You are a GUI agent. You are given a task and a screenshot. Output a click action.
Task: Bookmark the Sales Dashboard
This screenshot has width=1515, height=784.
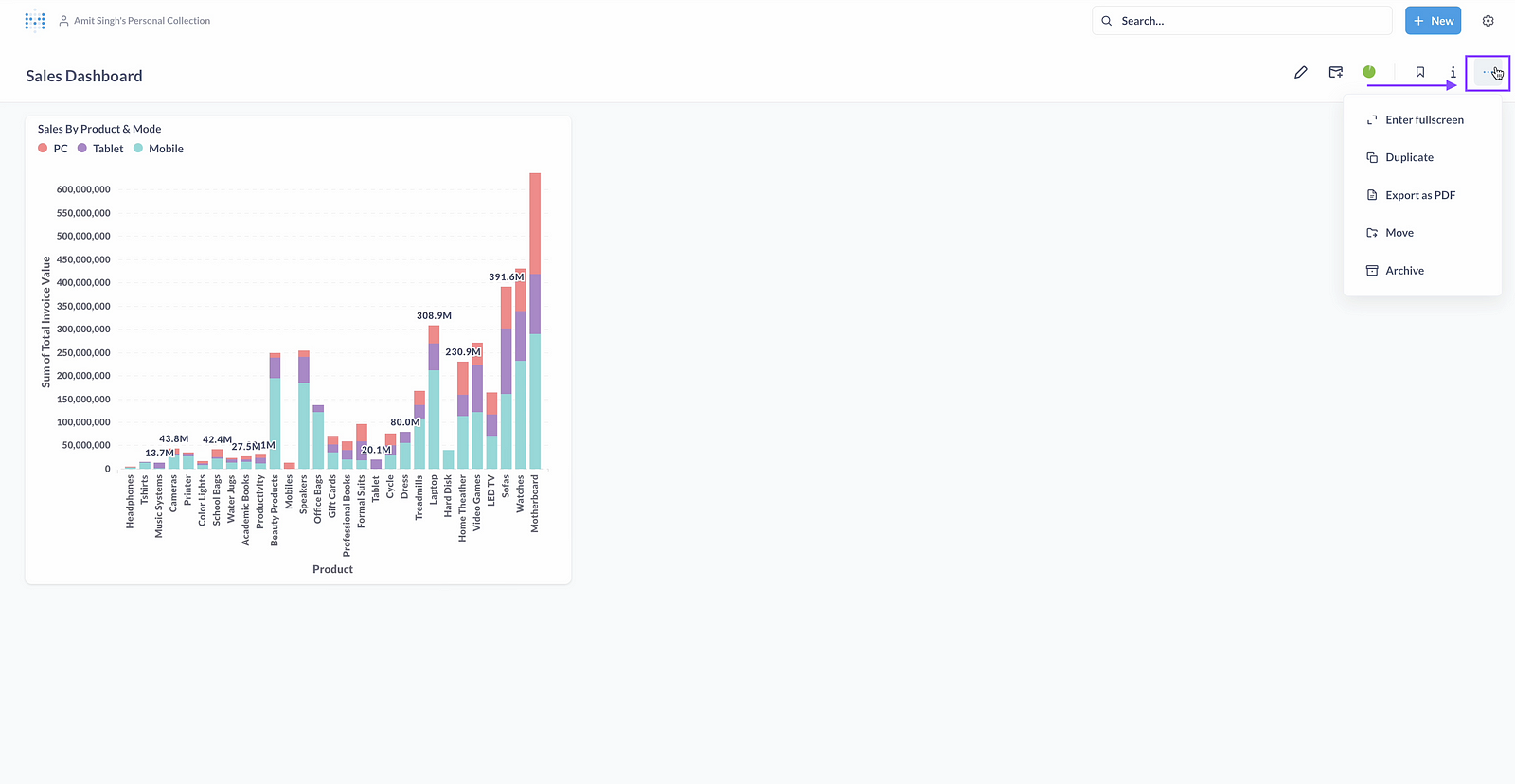click(1420, 73)
